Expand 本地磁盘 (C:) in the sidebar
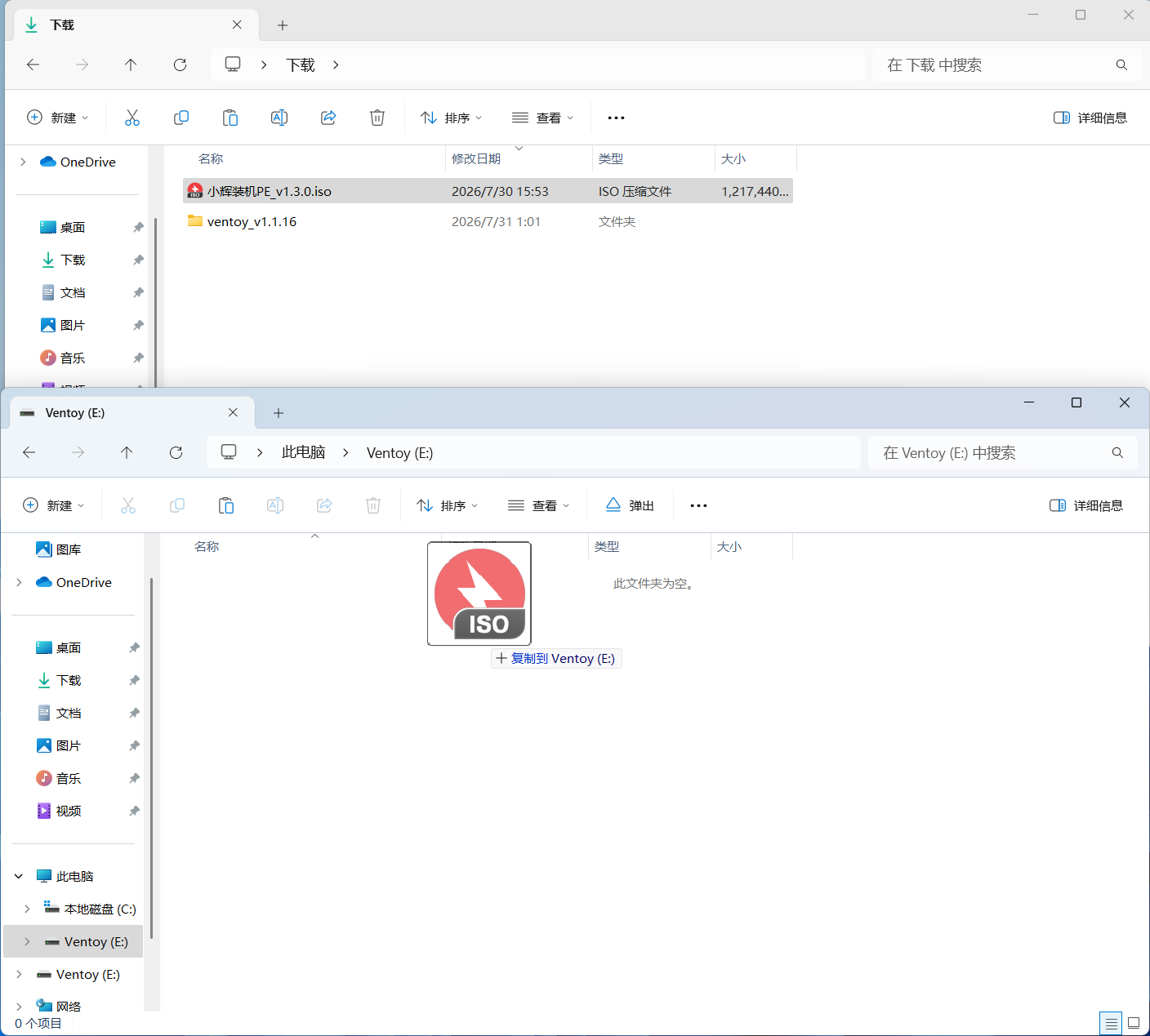This screenshot has width=1150, height=1036. point(27,909)
